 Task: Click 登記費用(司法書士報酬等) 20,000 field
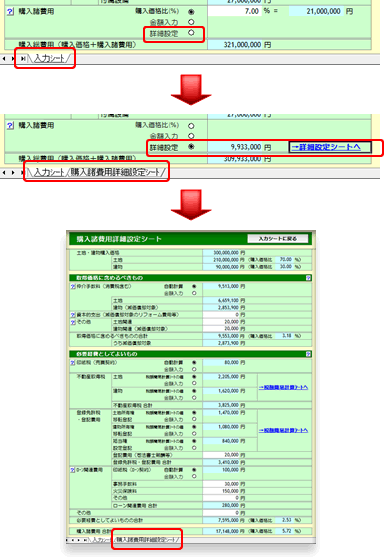click(221, 455)
